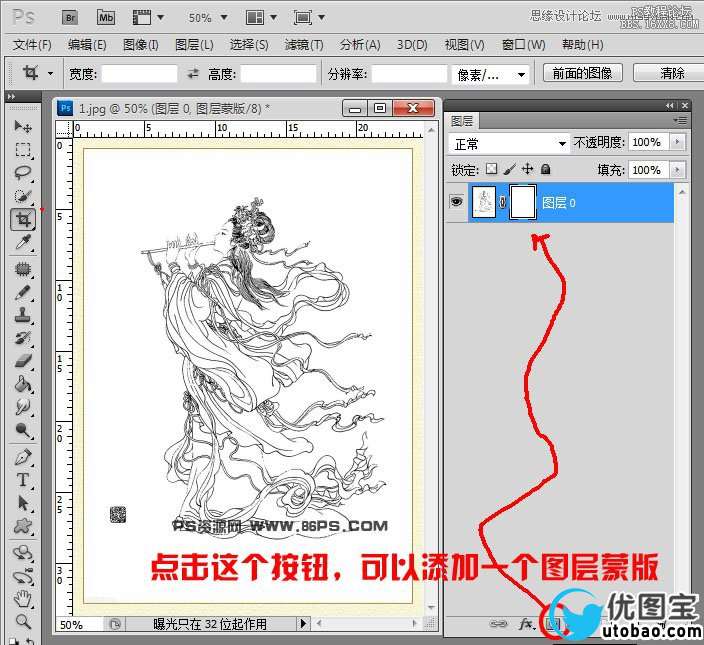Open the 50% zoom level dropdown
Screen dimensions: 704x645
(x=224, y=18)
